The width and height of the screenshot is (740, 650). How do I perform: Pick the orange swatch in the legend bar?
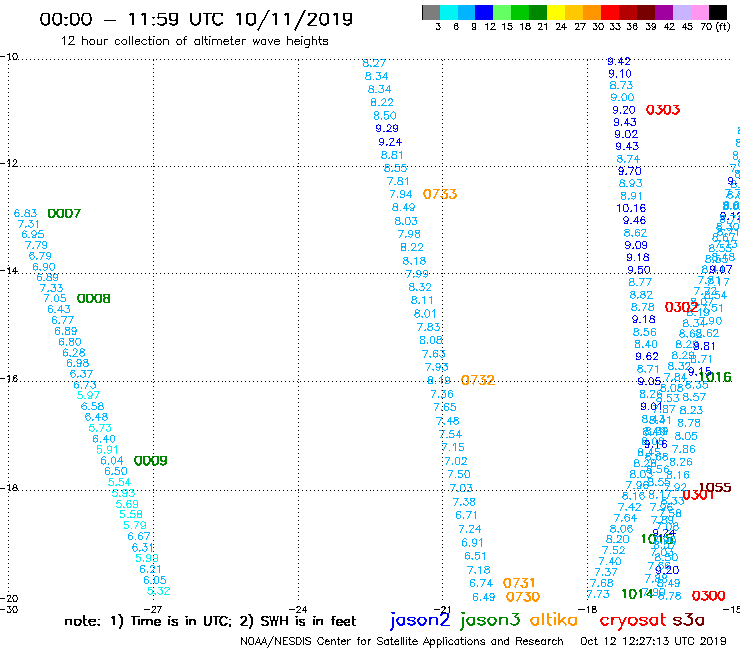click(x=591, y=12)
